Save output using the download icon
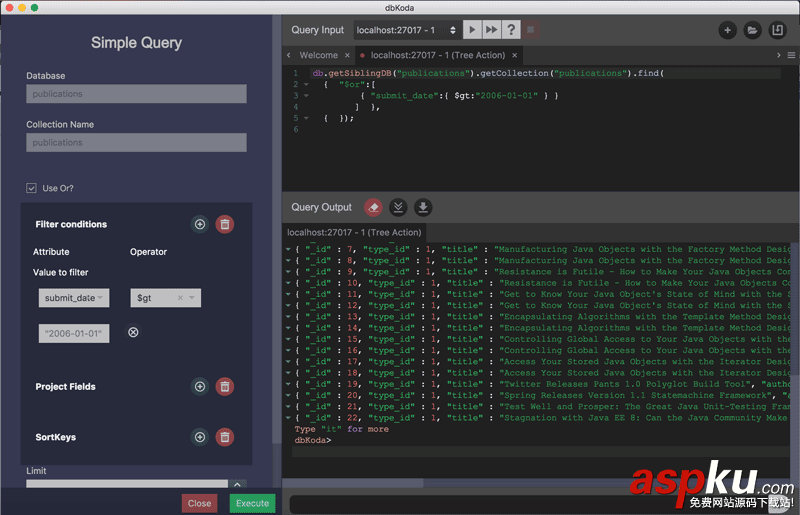 (x=423, y=207)
